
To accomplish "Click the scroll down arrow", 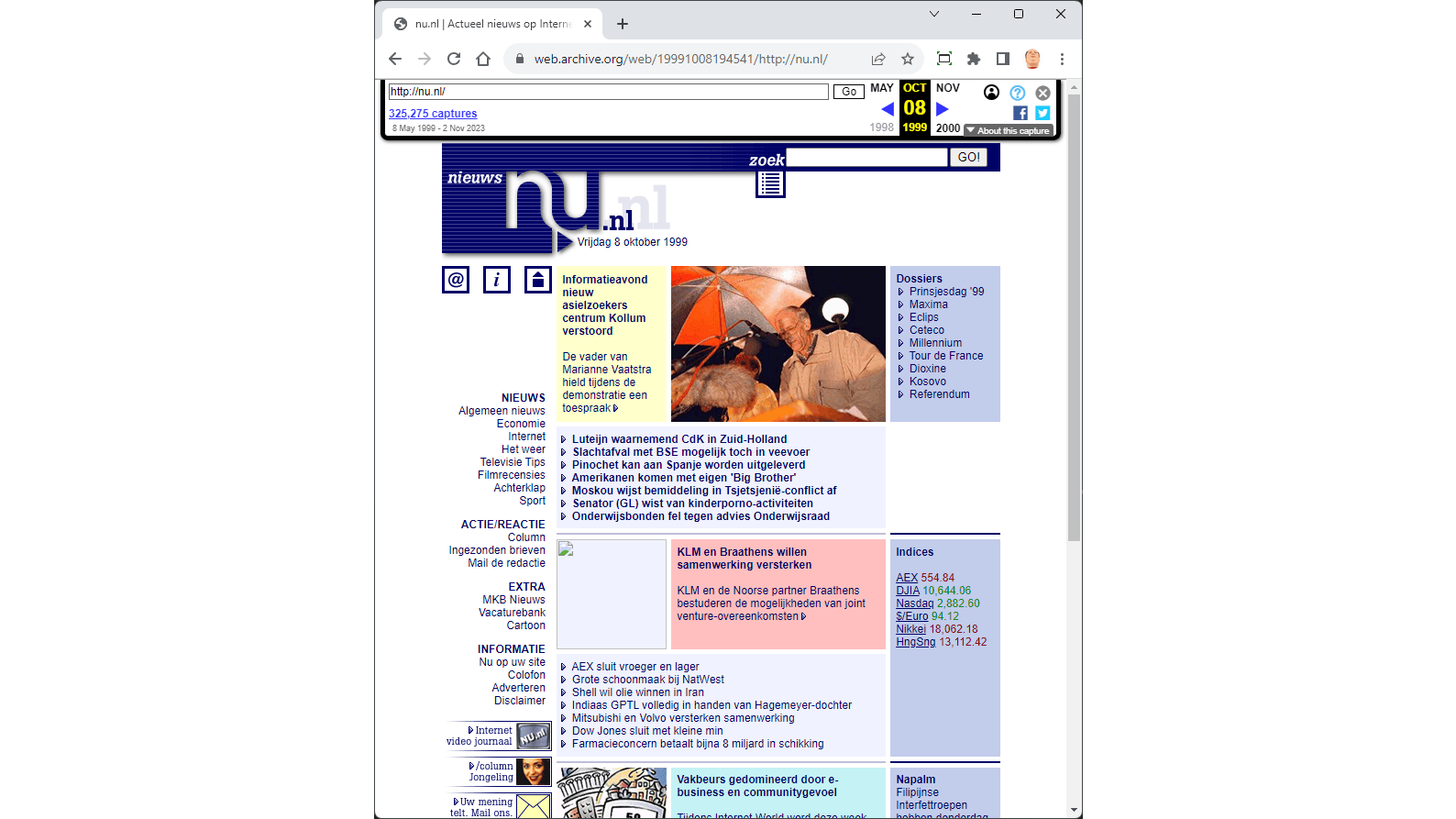I will pyautogui.click(x=1075, y=811).
